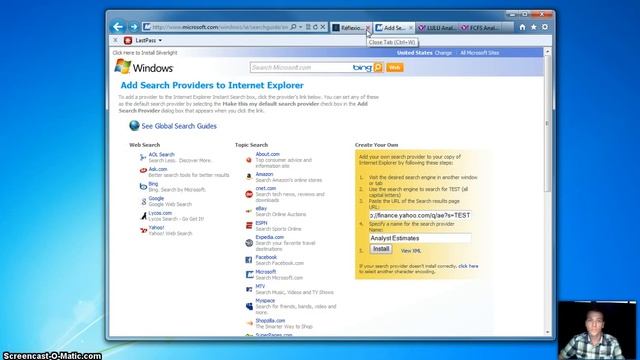
Task: Switch to the FCFS Anal... tab
Action: [x=480, y=28]
